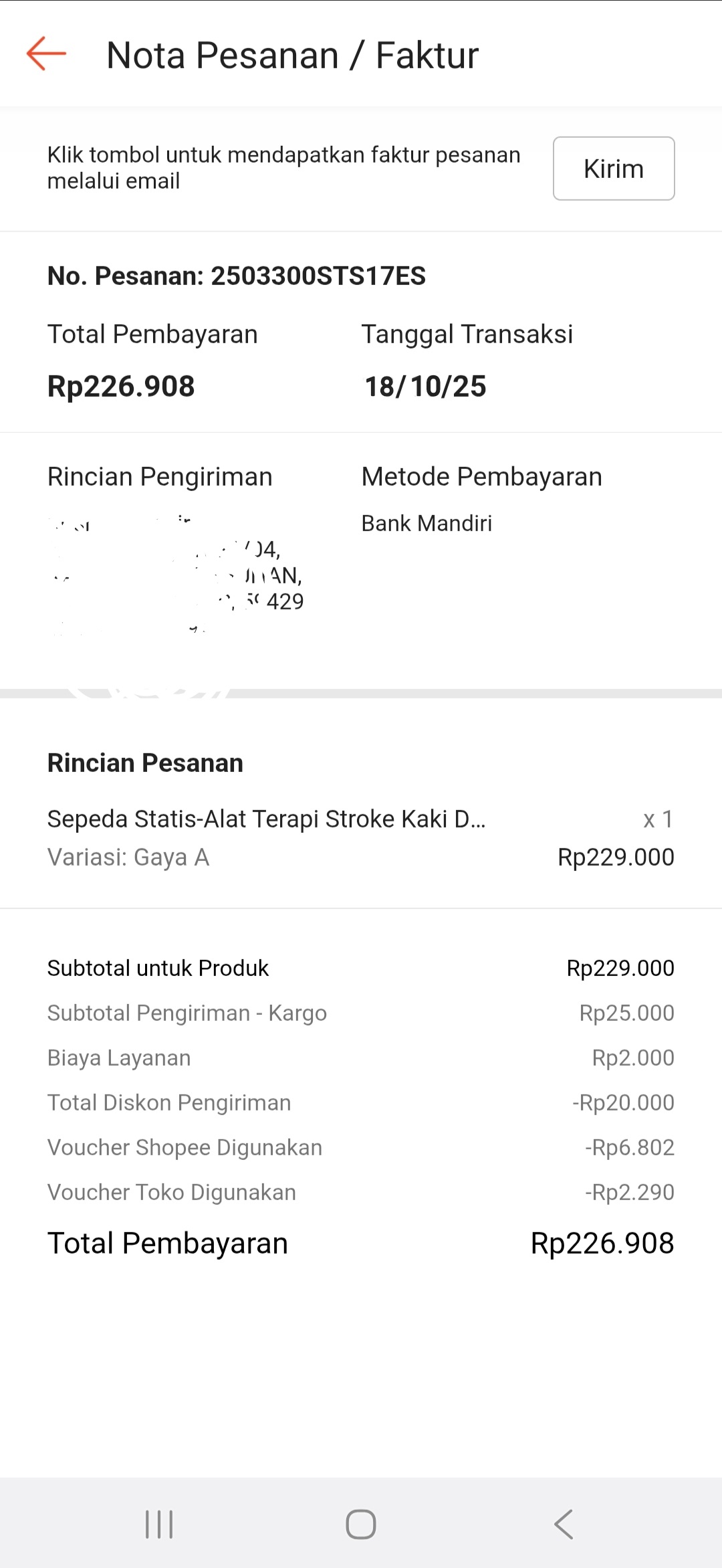Image resolution: width=722 pixels, height=1568 pixels.
Task: Click the Rincian Pengiriman heading
Action: click(x=160, y=476)
